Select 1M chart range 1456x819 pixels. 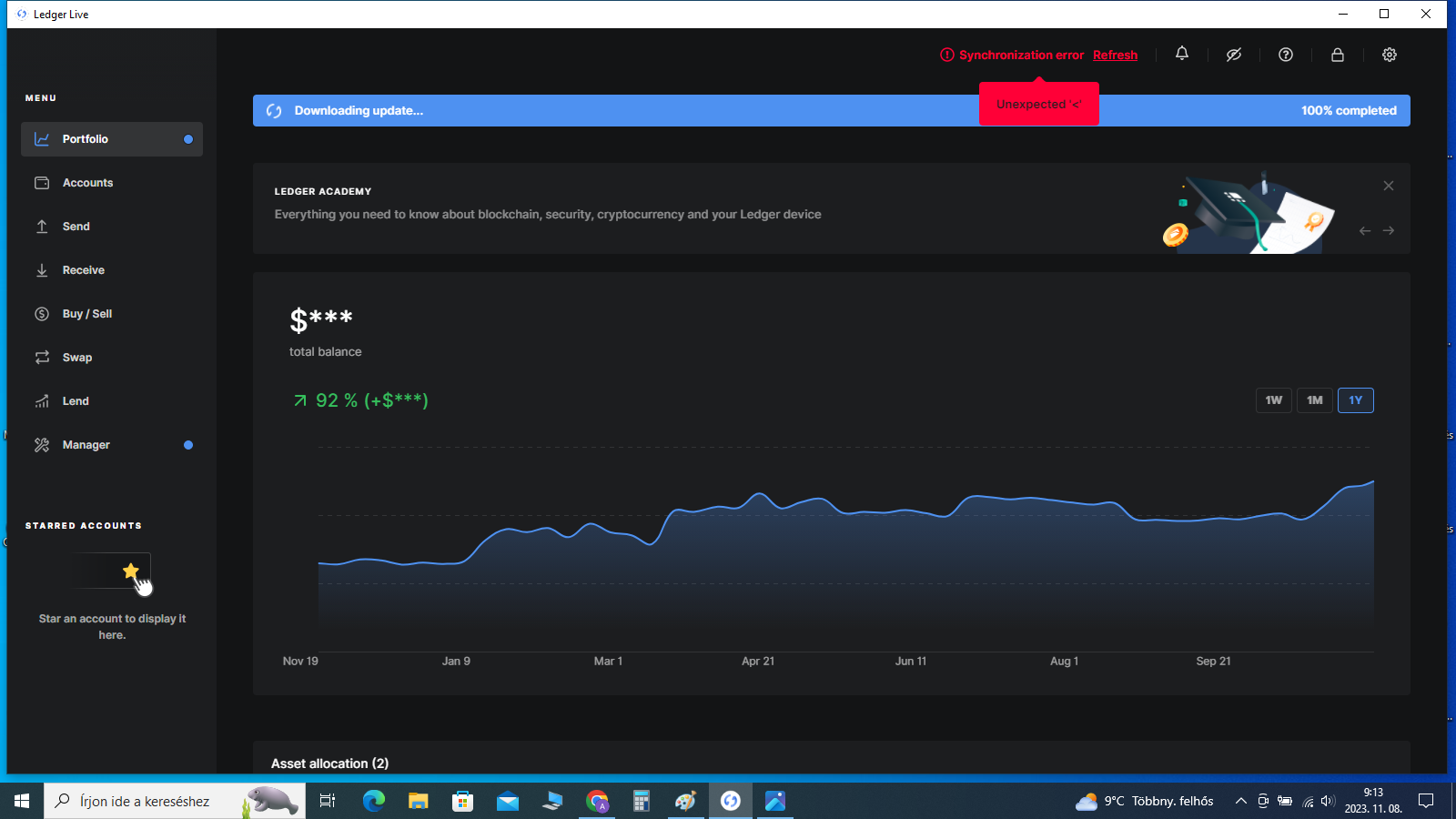click(x=1315, y=400)
